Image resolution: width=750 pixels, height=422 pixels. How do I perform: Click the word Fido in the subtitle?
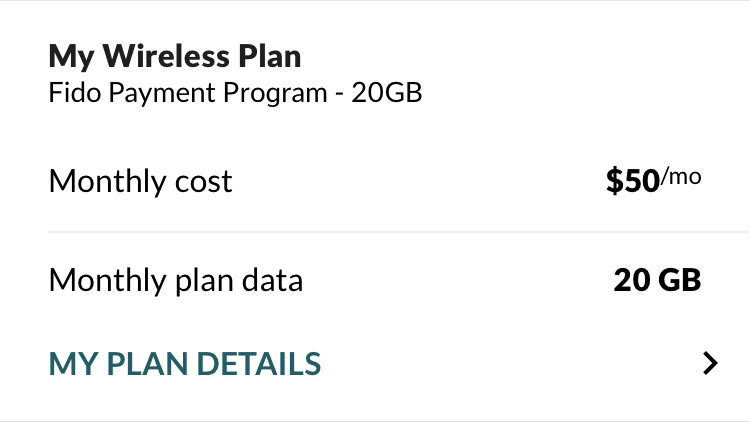[71, 95]
